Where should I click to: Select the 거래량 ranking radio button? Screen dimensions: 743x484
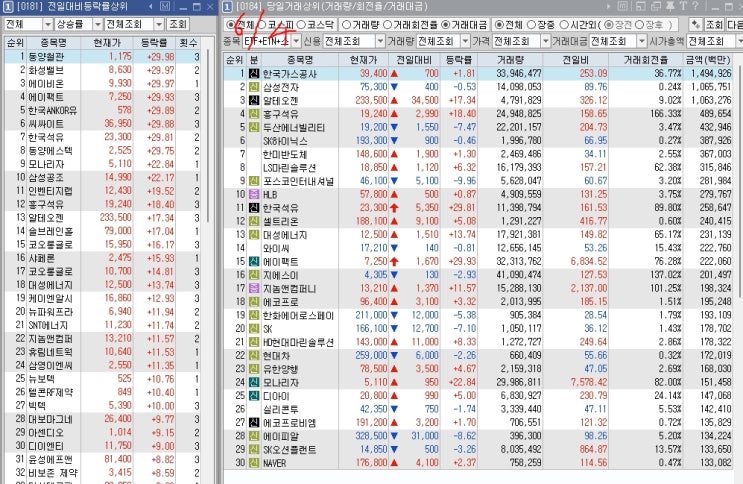pyautogui.click(x=346, y=24)
